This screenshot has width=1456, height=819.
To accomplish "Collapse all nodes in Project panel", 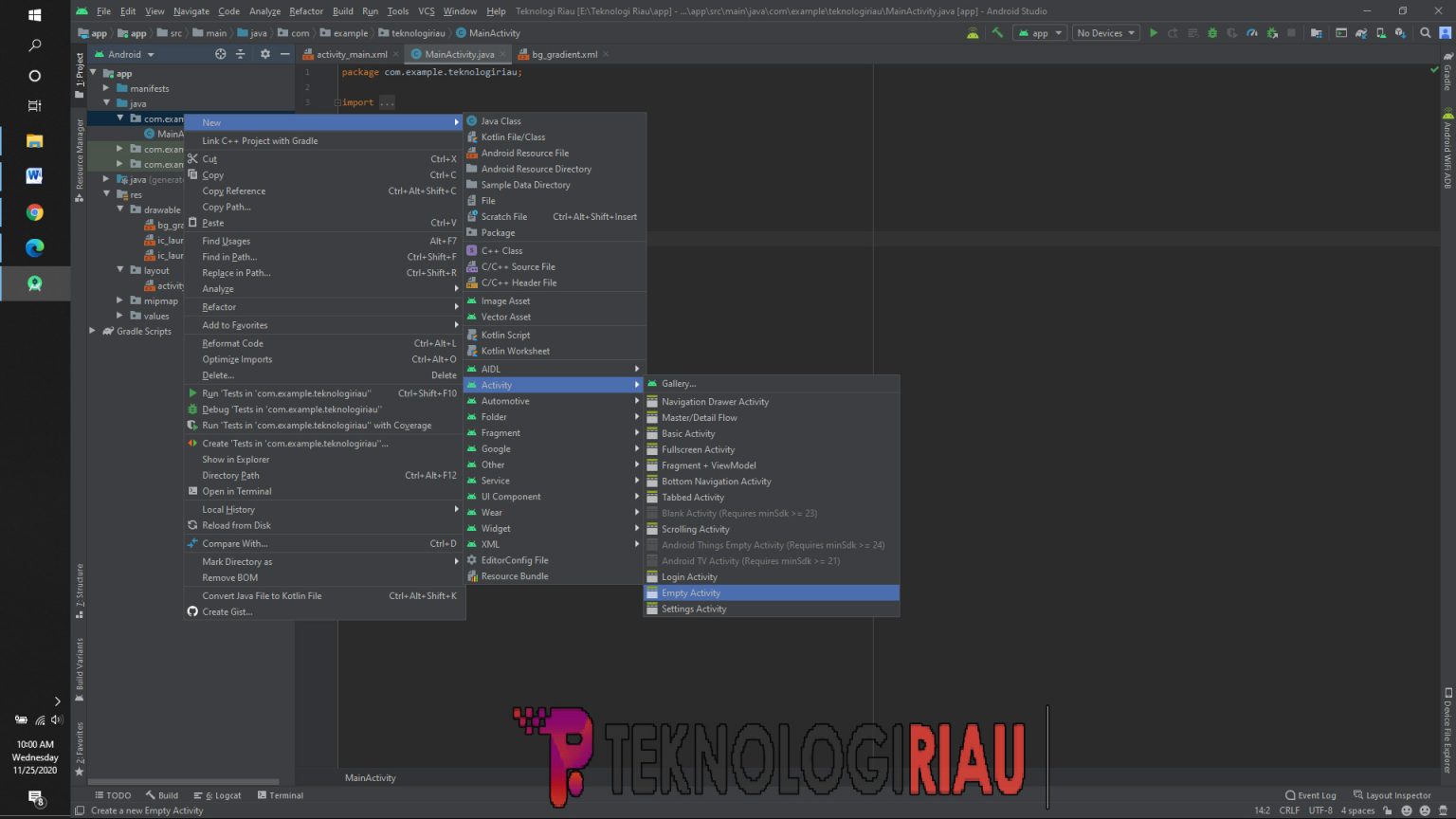I will [238, 54].
